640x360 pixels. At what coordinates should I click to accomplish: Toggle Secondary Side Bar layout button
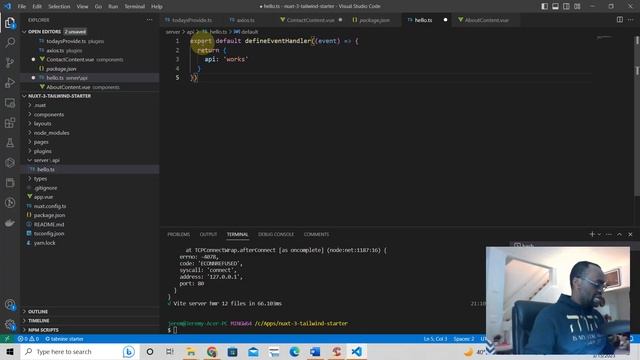click(x=567, y=6)
